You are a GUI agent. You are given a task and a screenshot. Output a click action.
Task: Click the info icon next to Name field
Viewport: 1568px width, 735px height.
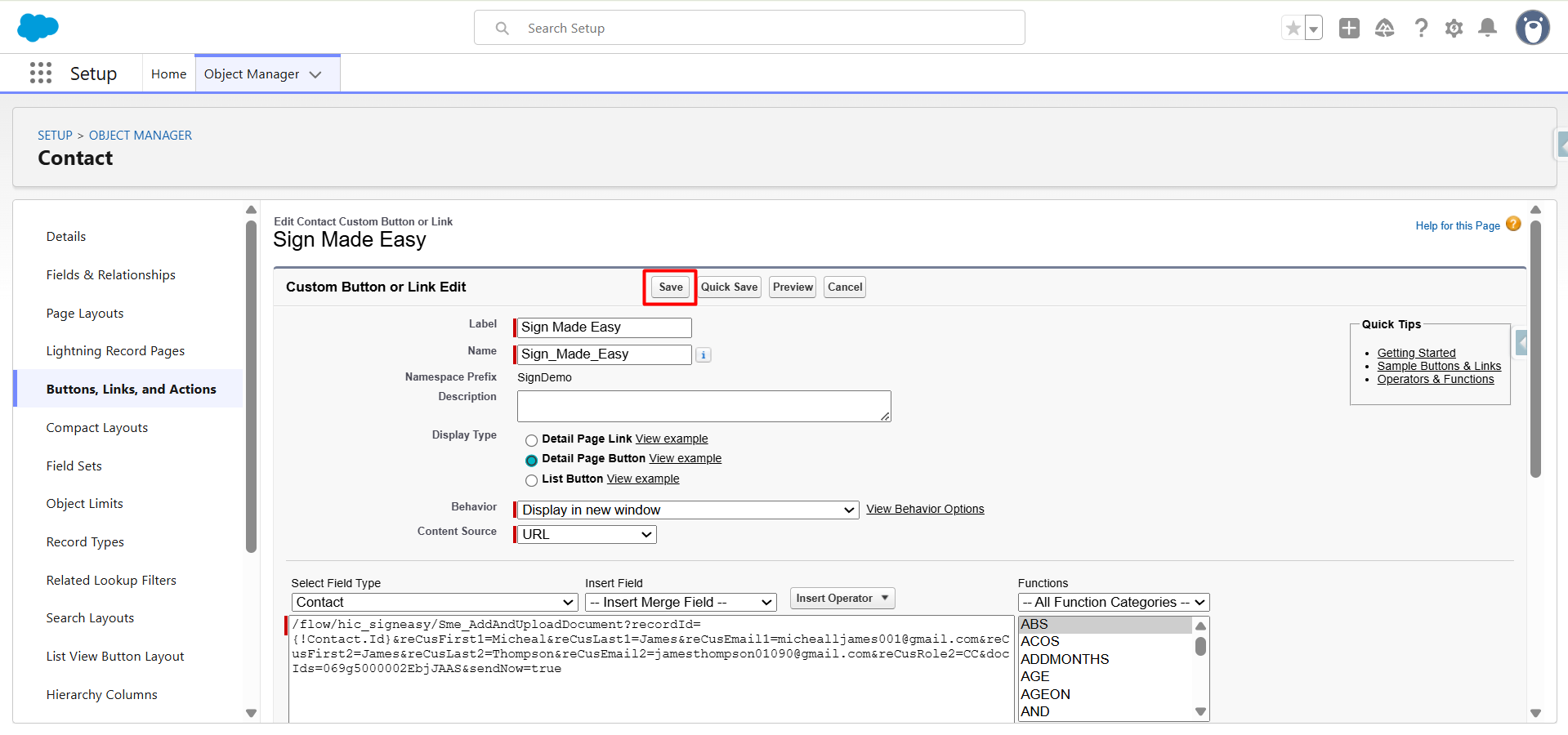point(704,355)
